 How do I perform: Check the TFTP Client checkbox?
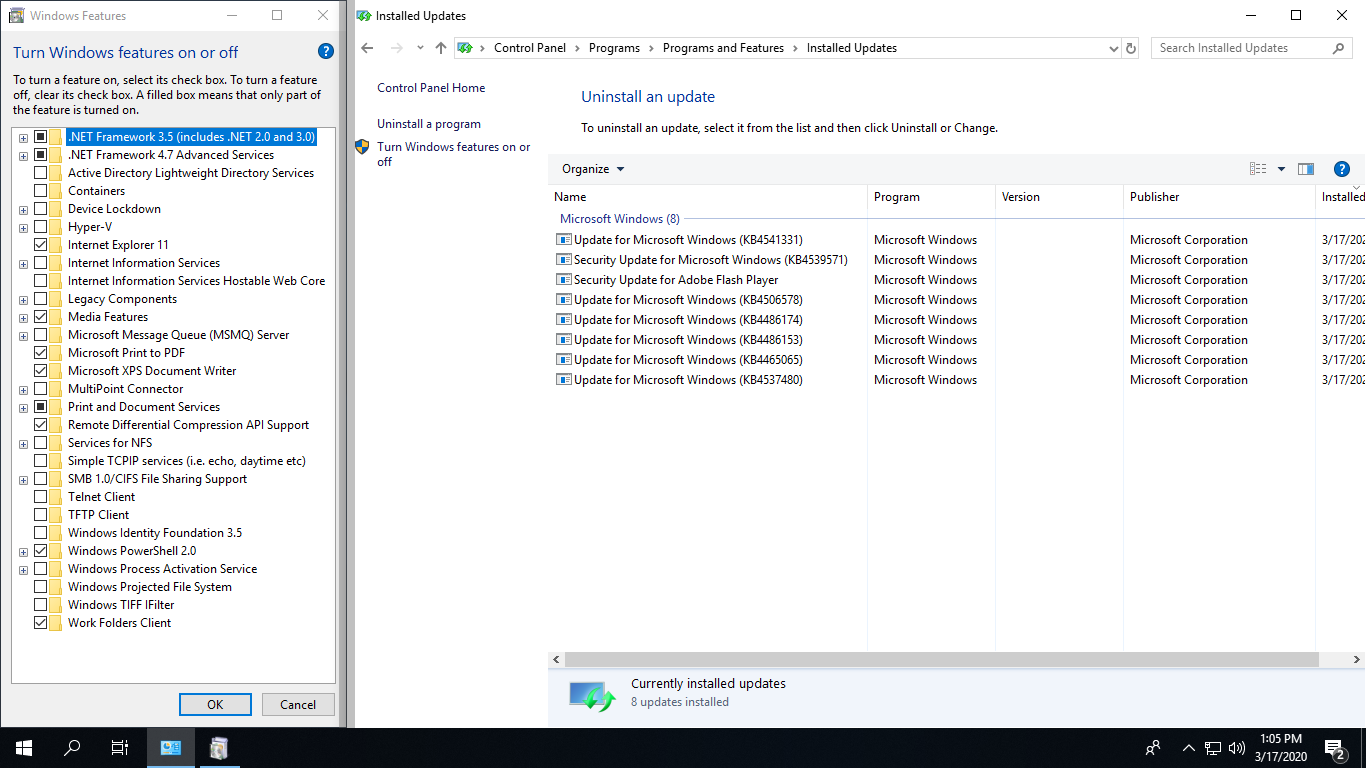point(40,515)
